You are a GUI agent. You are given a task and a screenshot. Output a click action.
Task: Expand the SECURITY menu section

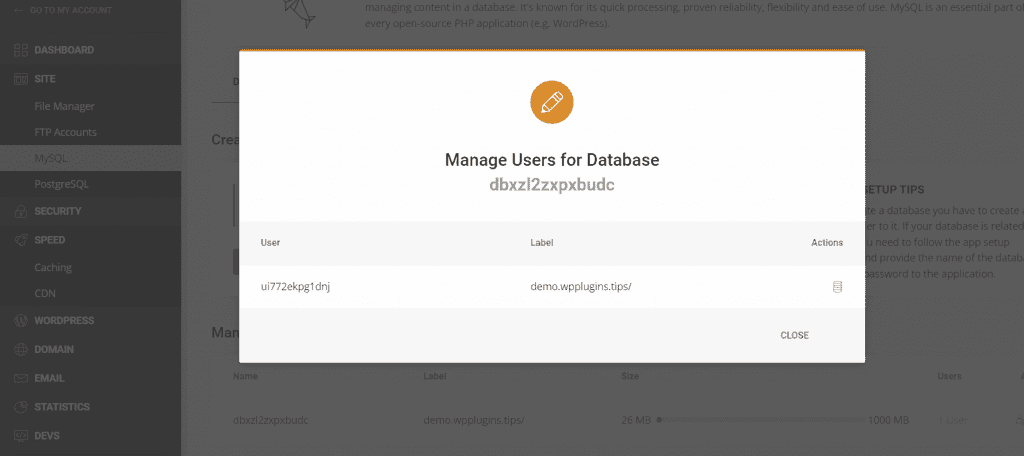(58, 212)
